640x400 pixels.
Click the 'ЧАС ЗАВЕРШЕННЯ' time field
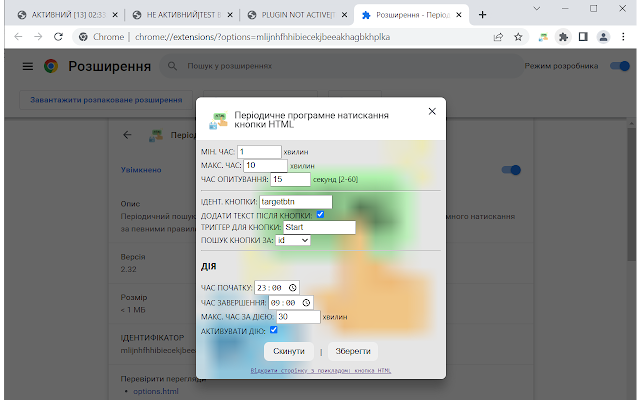pyautogui.click(x=291, y=303)
